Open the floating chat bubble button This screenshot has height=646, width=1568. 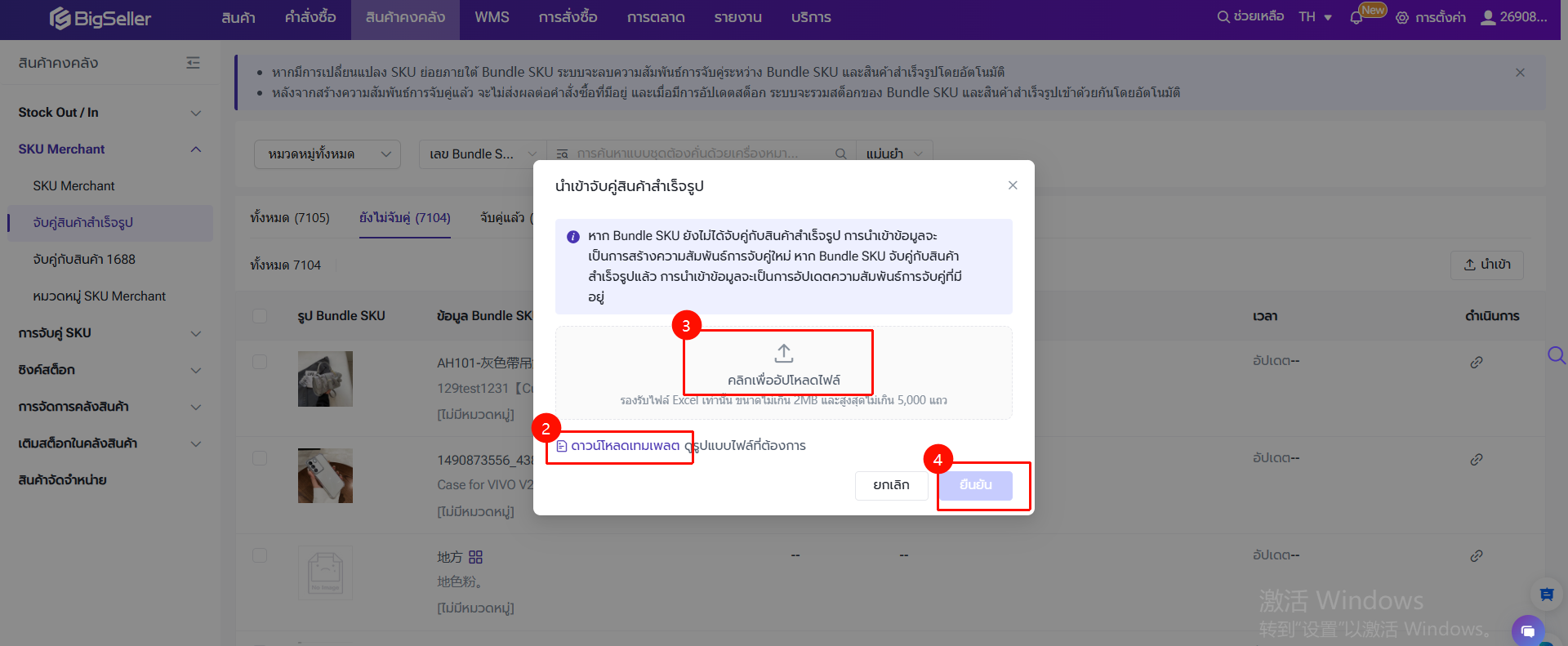click(x=1528, y=630)
